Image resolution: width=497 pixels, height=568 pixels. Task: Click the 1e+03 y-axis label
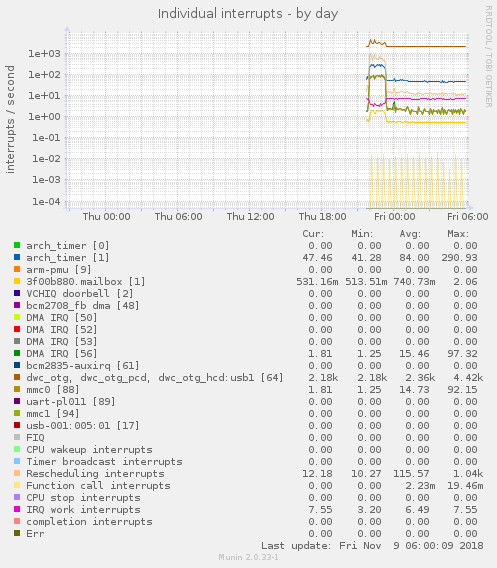point(44,54)
